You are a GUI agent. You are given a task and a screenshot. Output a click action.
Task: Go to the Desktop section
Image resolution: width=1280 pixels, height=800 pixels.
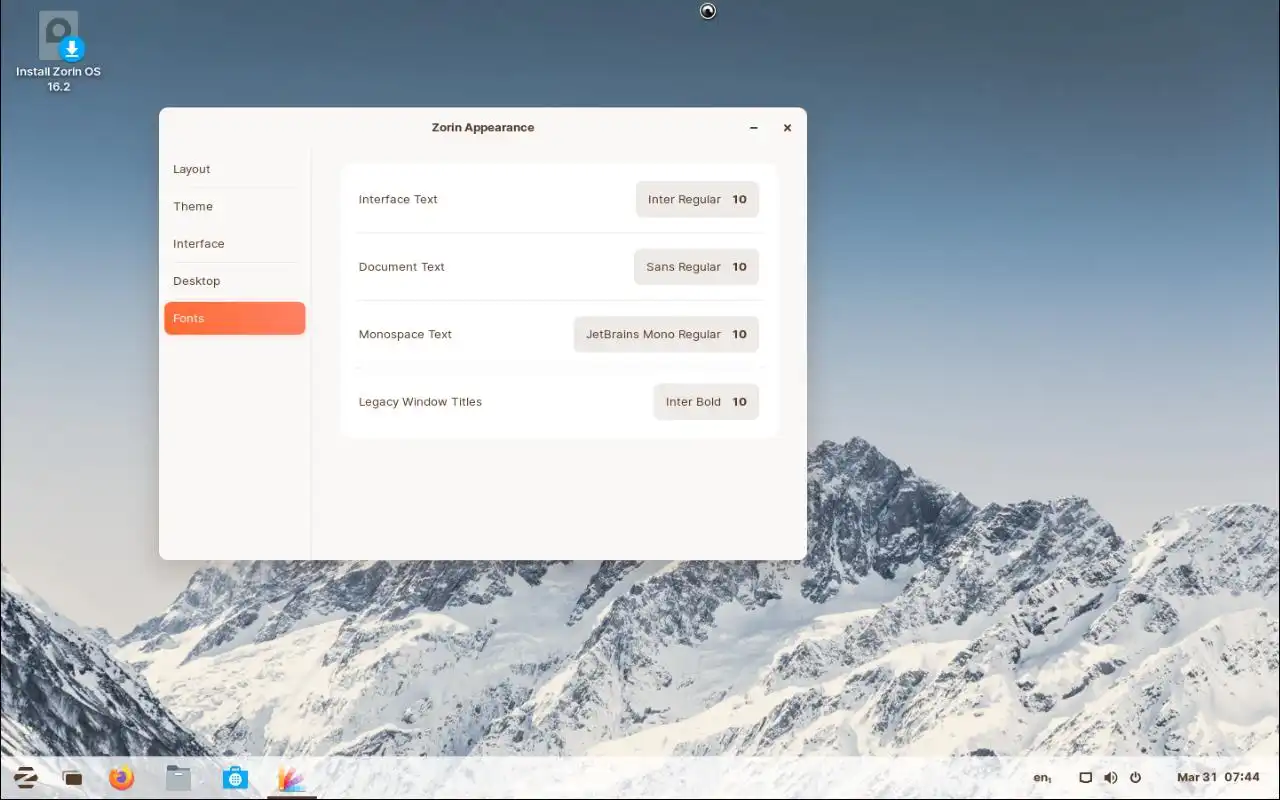pyautogui.click(x=235, y=281)
